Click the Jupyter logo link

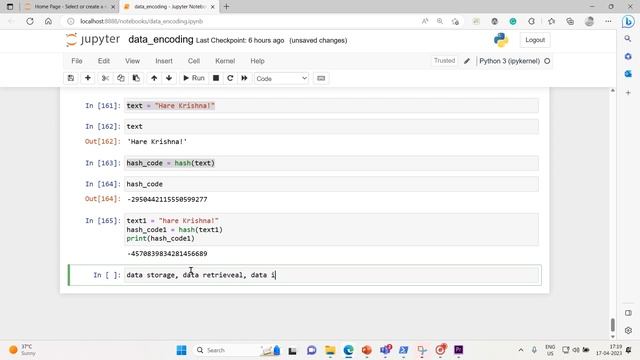(93, 40)
